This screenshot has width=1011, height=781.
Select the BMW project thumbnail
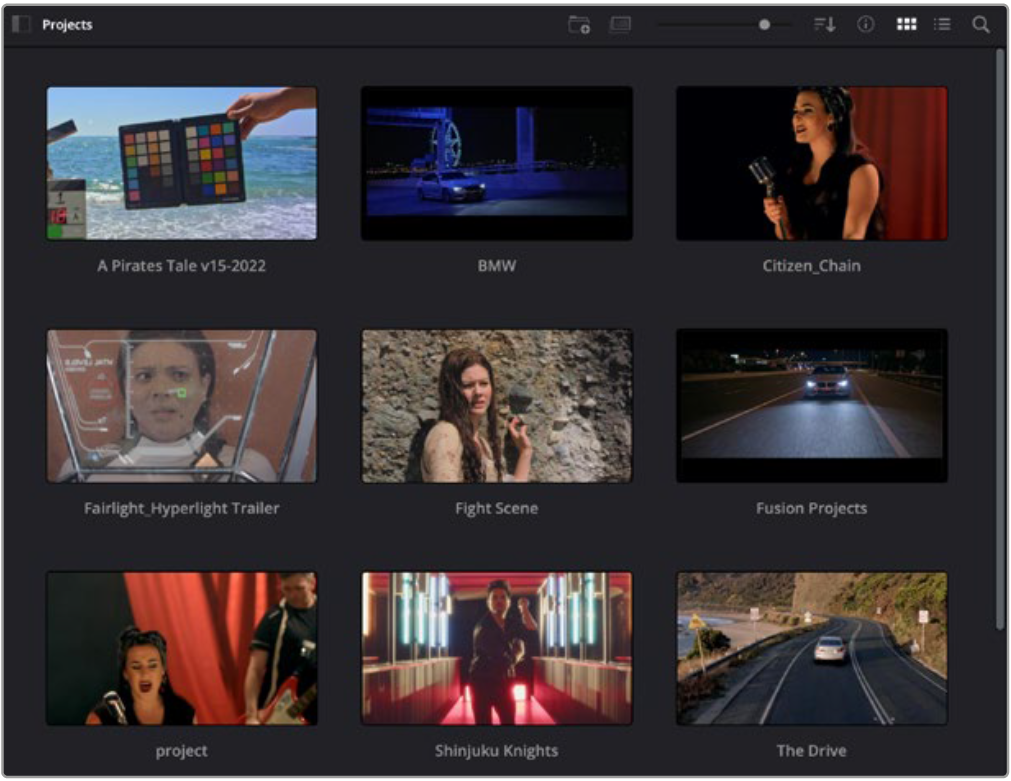[497, 163]
